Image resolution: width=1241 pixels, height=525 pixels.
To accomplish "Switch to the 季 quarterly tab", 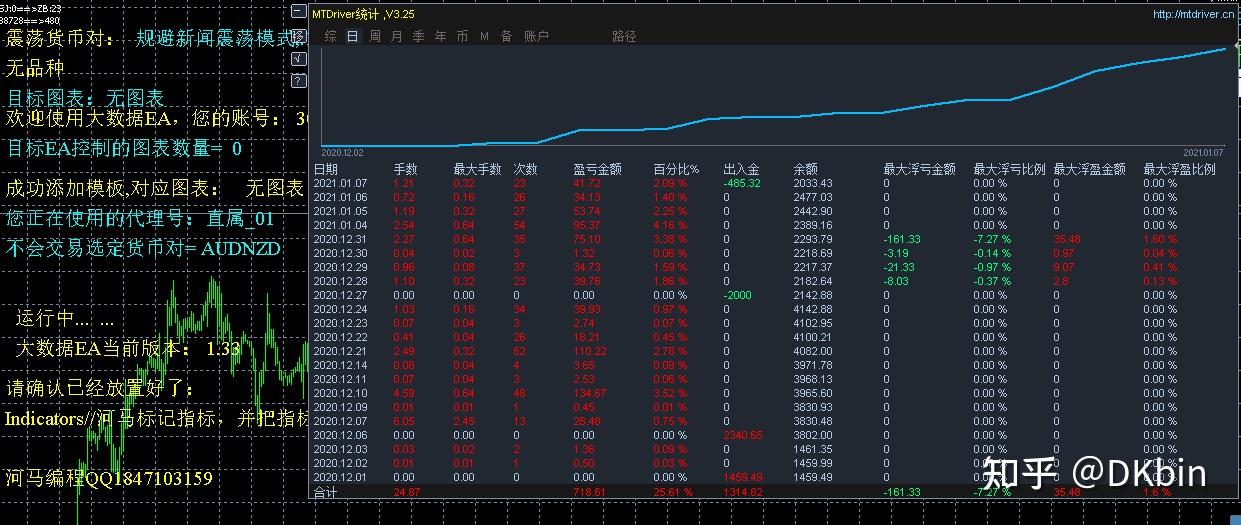I will [x=418, y=36].
